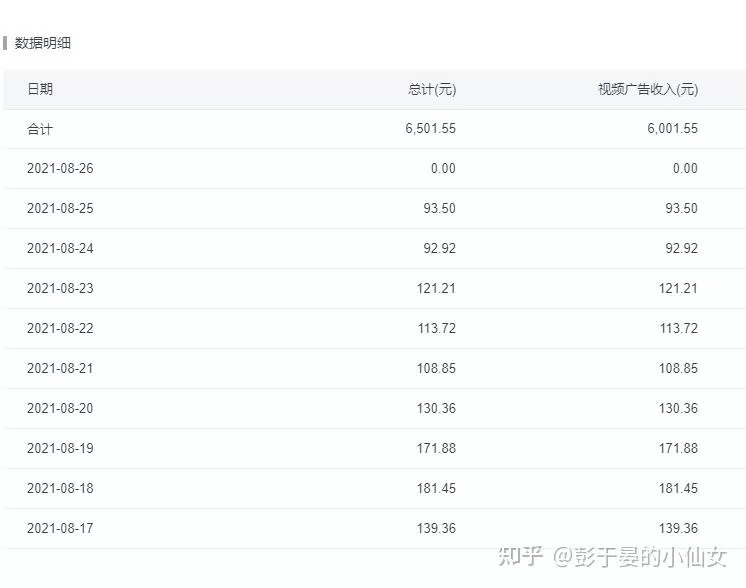Click the 知乎 @彭于晏的小仙女 watermark
This screenshot has width=746, height=588.
(612, 558)
